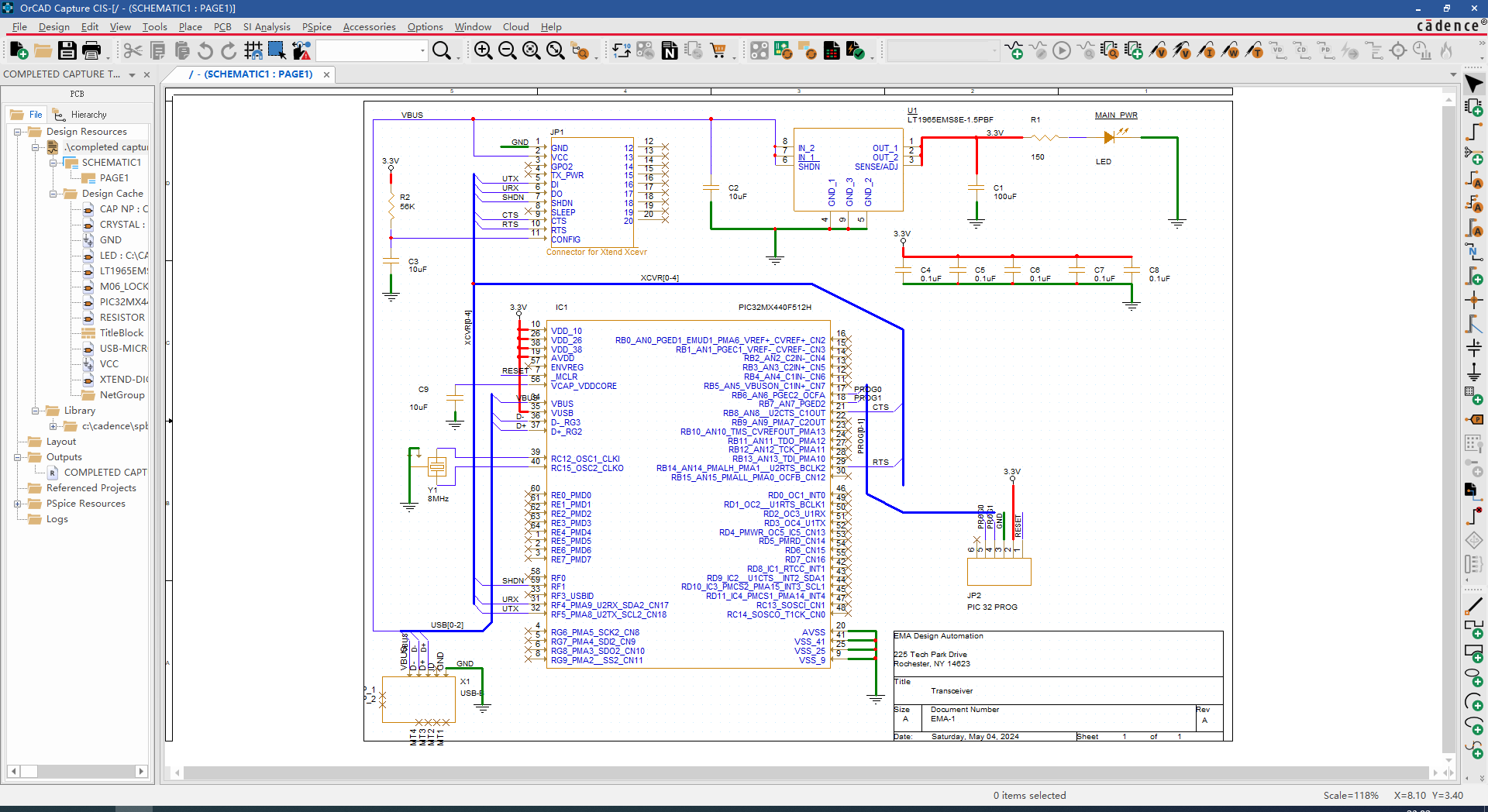1488x812 pixels.
Task: Open the SI Analysis menu
Action: (267, 26)
